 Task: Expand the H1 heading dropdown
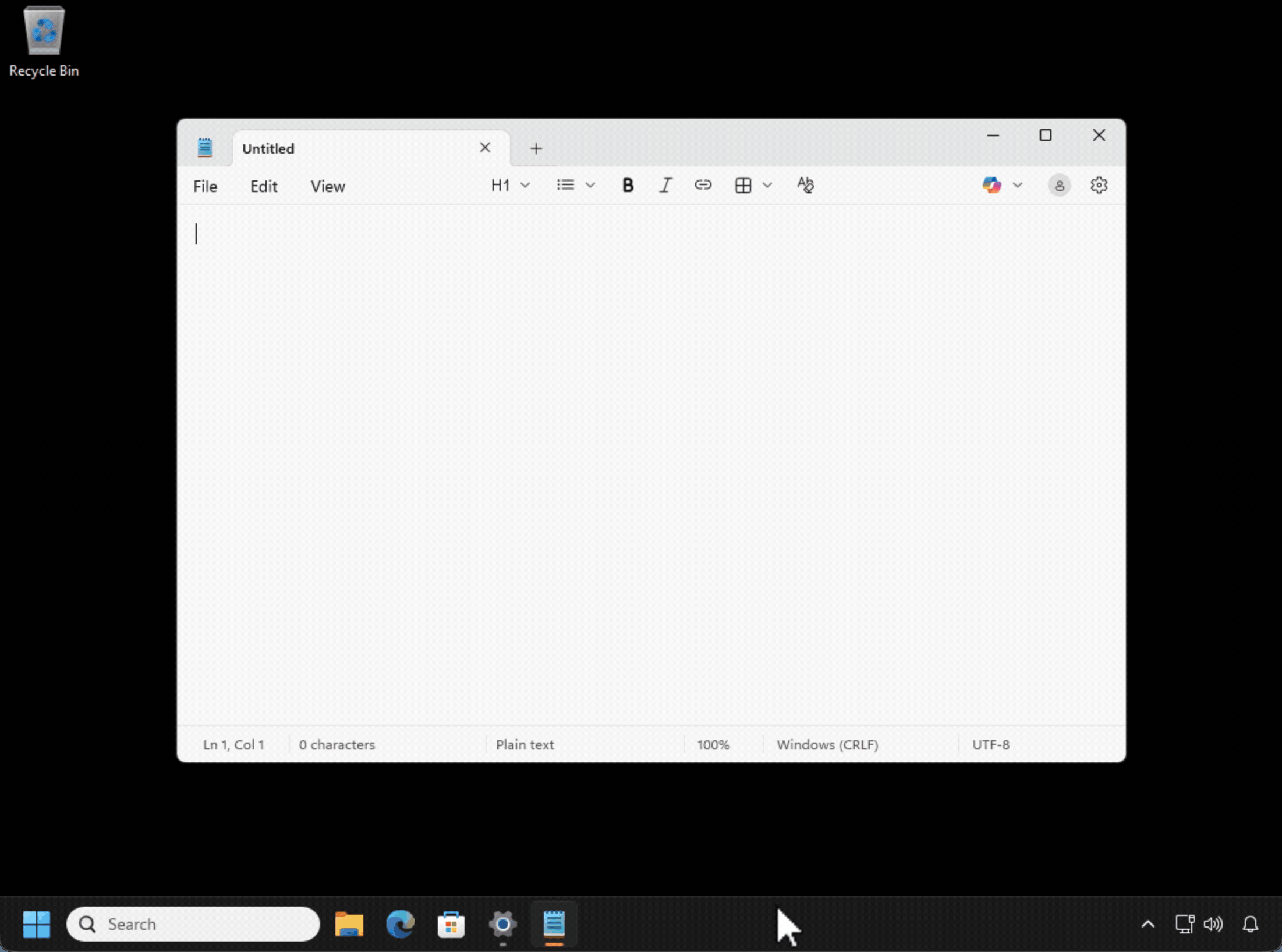click(x=525, y=185)
